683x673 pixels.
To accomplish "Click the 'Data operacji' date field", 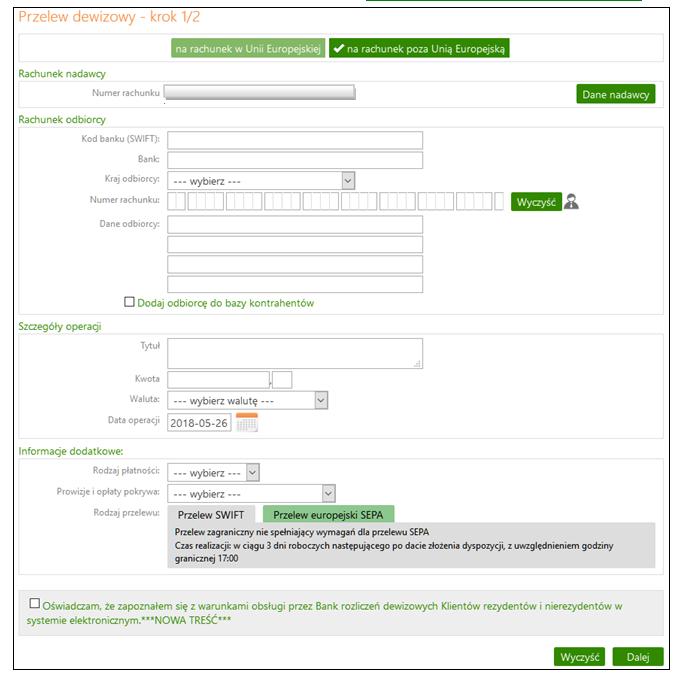I will tap(199, 423).
